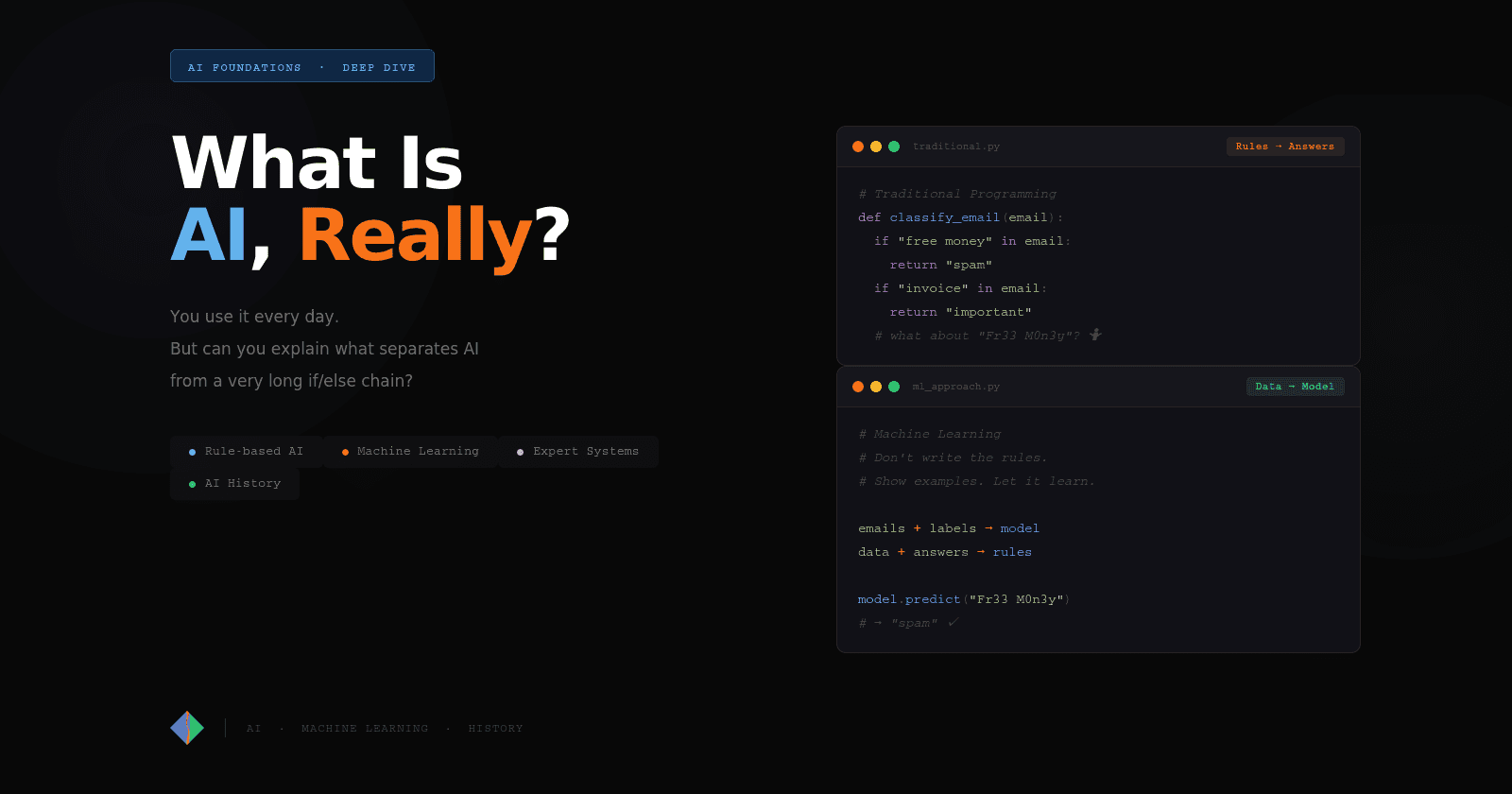
Task: Click the '# → "spam" ✓' comment
Action: 908,623
